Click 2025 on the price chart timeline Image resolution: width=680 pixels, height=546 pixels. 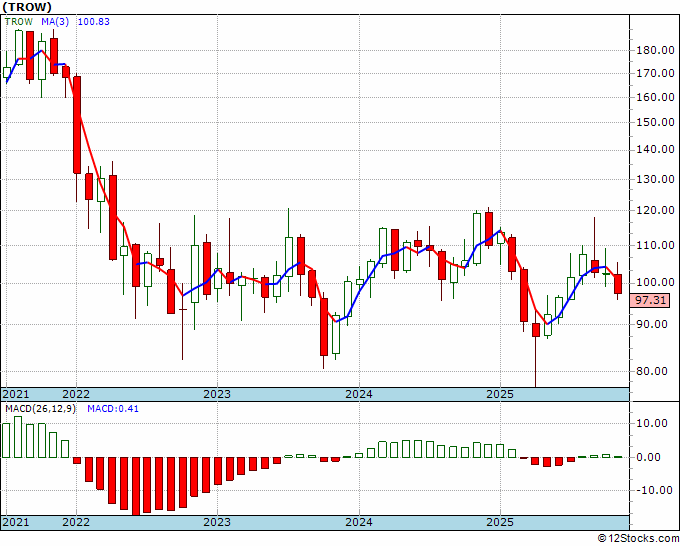(500, 394)
